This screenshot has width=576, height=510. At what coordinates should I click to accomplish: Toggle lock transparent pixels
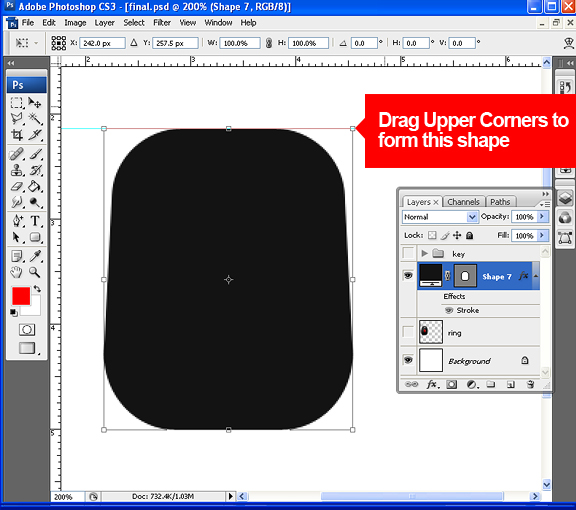click(432, 235)
